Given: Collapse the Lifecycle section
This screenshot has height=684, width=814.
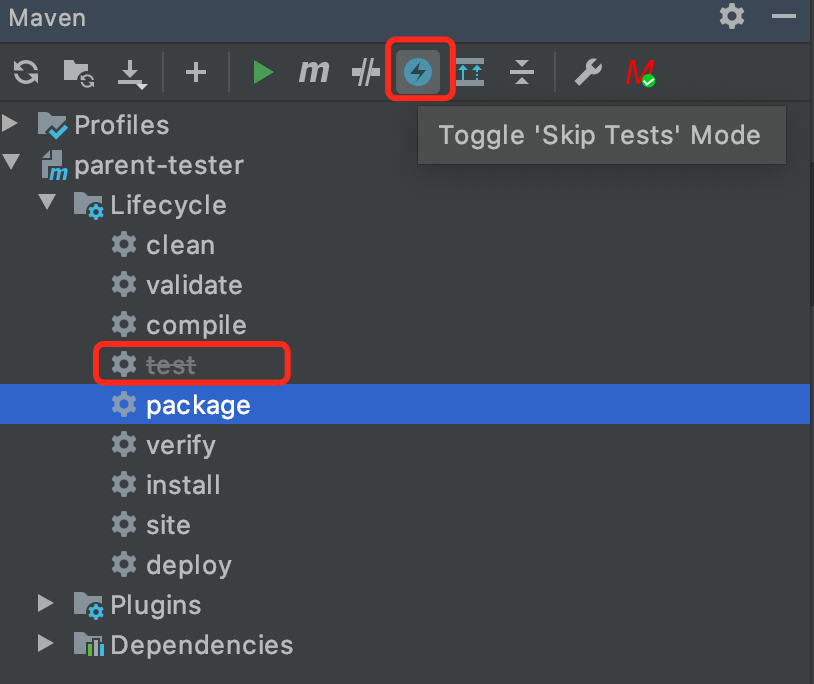Looking at the screenshot, I should (x=47, y=204).
